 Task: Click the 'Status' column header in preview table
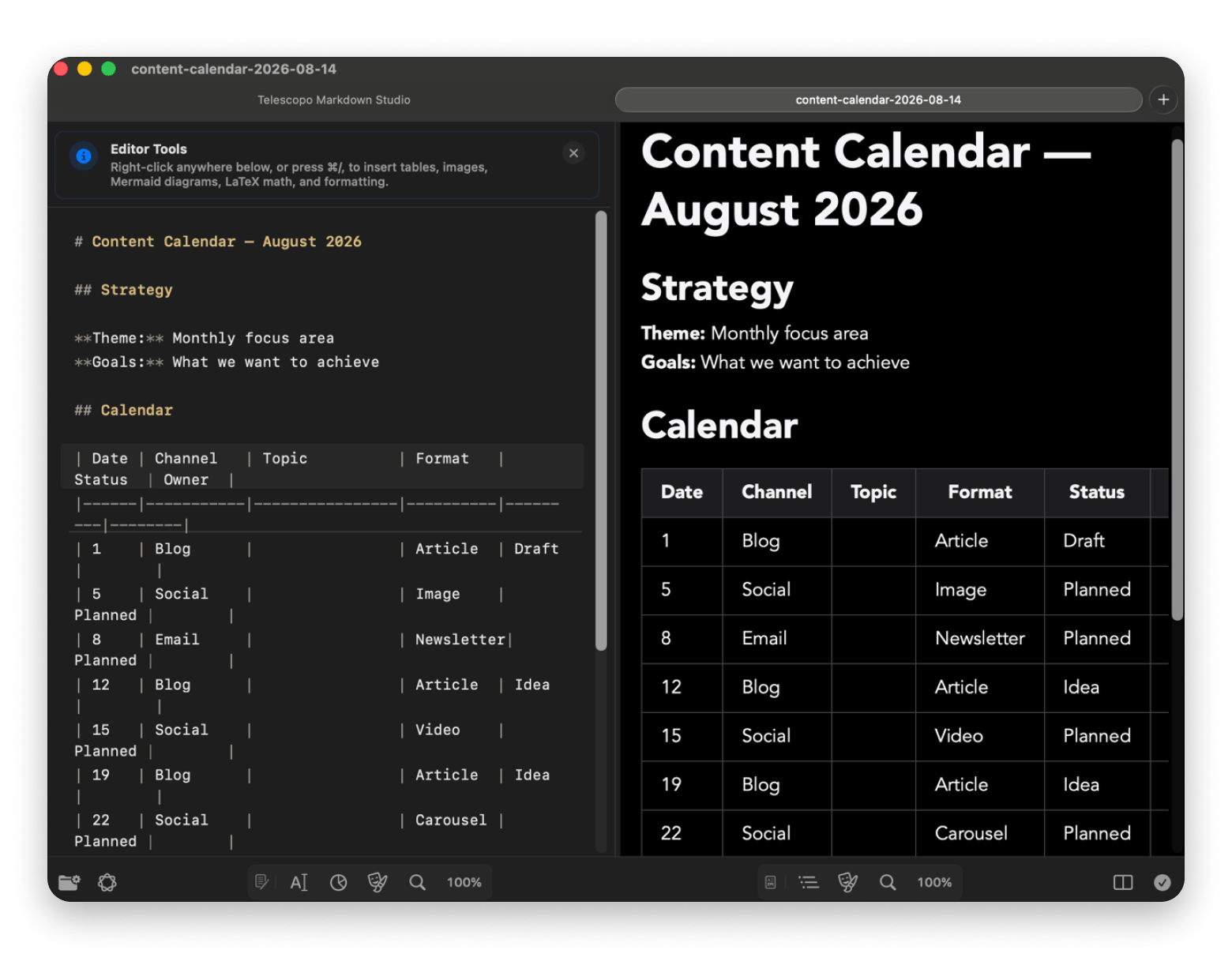coord(1097,492)
